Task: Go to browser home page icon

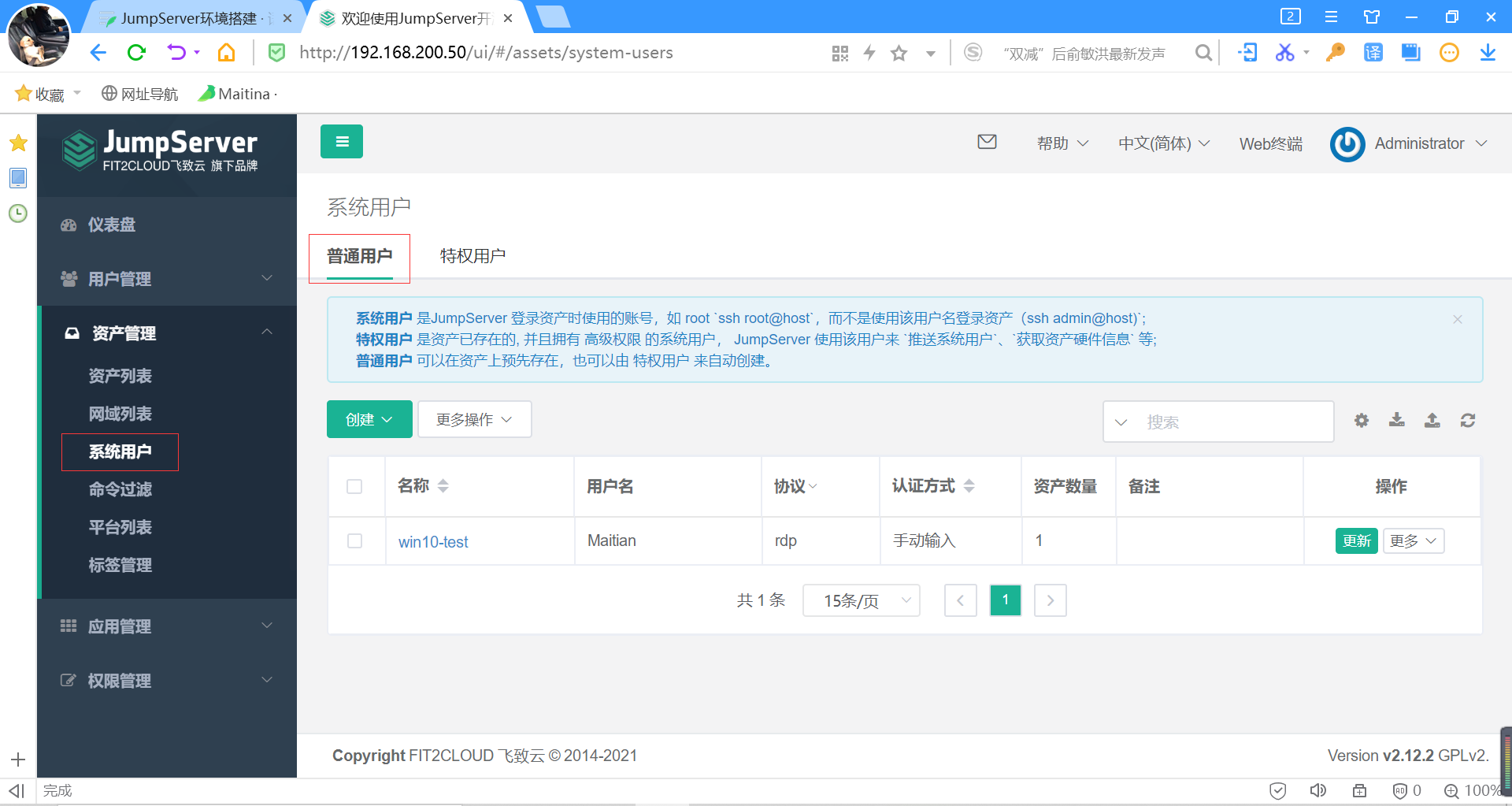Action: pyautogui.click(x=227, y=53)
